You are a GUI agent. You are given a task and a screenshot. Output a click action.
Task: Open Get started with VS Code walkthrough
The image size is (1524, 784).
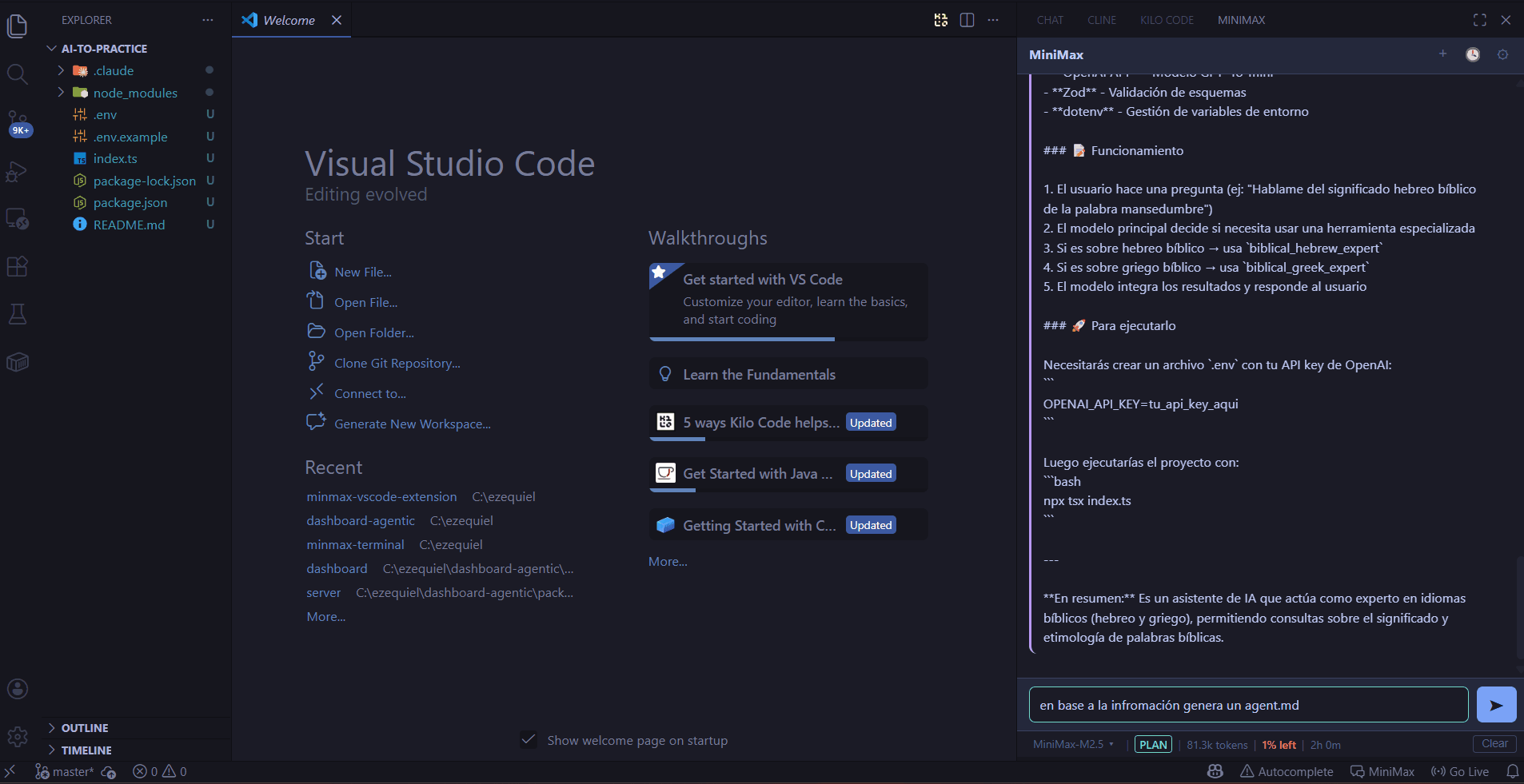[788, 300]
